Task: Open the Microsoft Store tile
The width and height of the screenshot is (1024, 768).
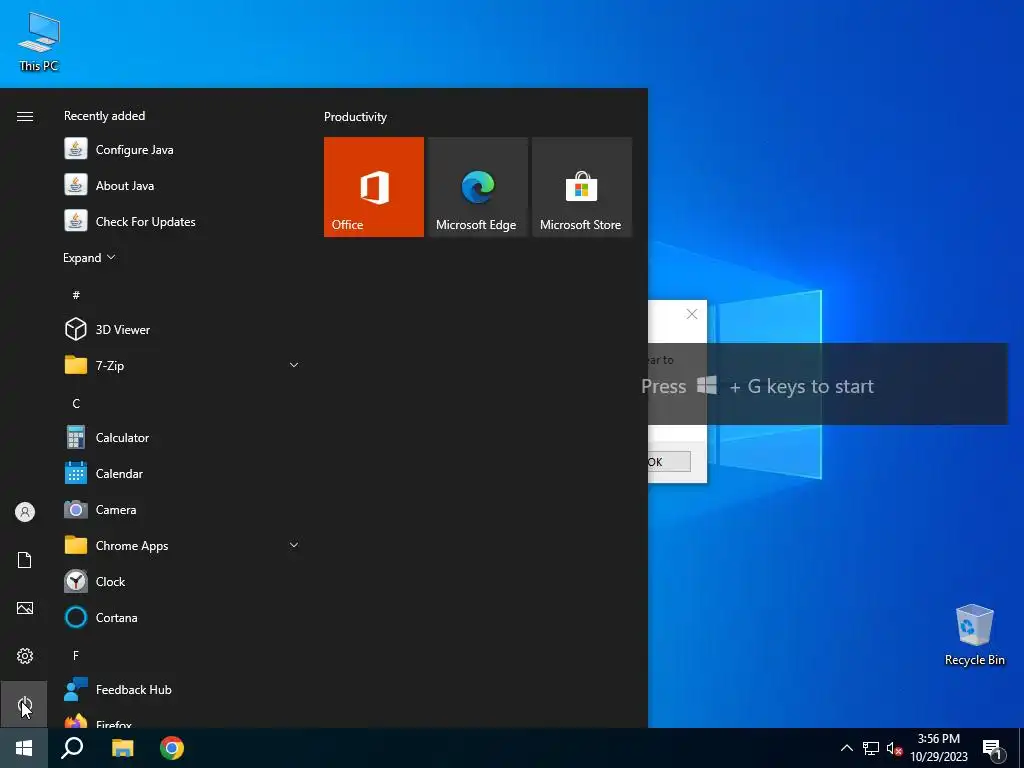Action: [x=582, y=187]
